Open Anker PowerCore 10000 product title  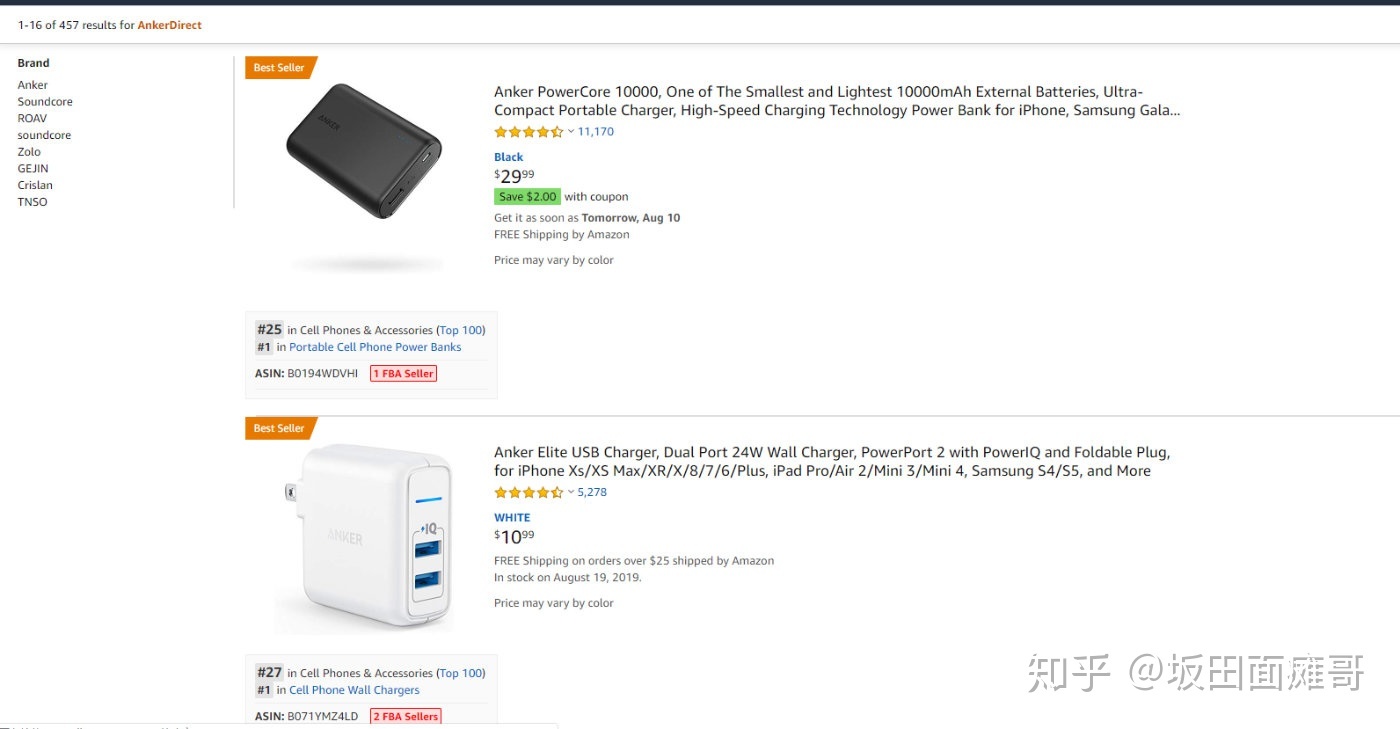(837, 101)
